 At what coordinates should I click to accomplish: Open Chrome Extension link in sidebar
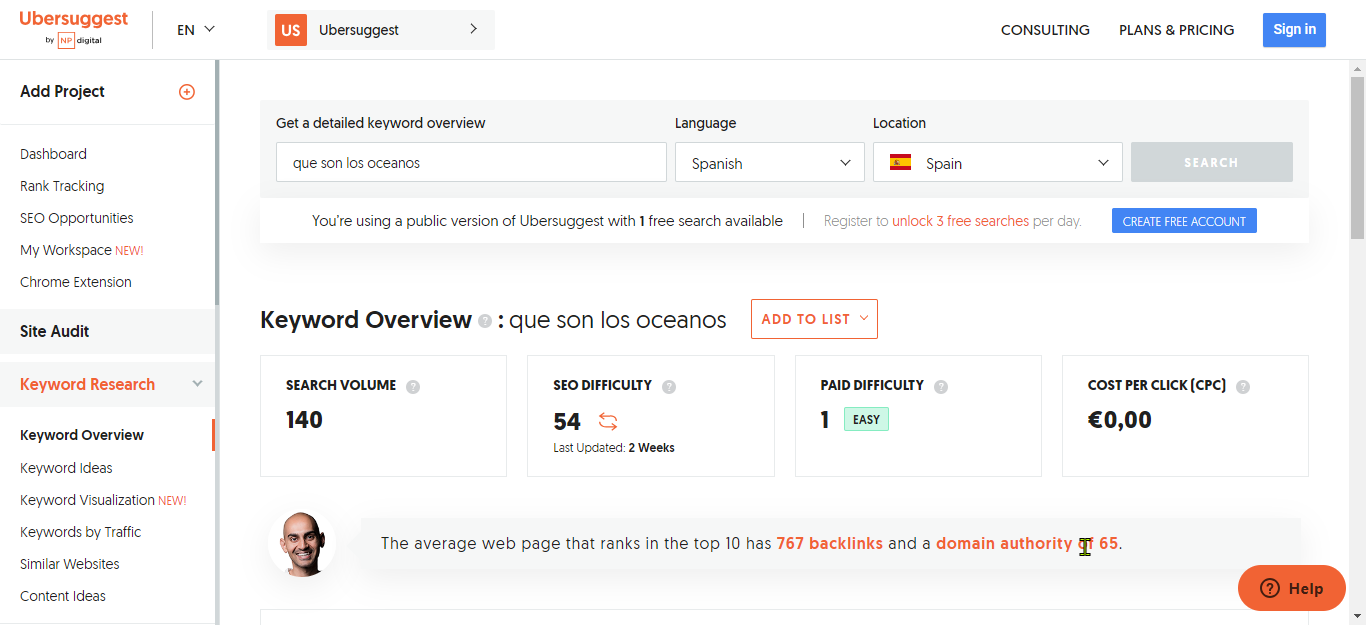76,282
